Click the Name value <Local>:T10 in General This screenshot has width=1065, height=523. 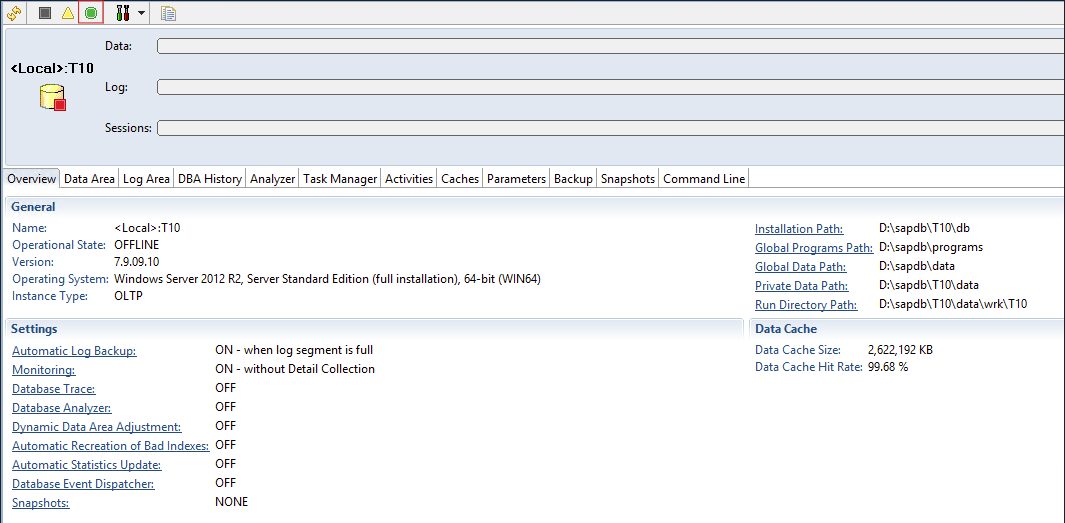pyautogui.click(x=147, y=228)
